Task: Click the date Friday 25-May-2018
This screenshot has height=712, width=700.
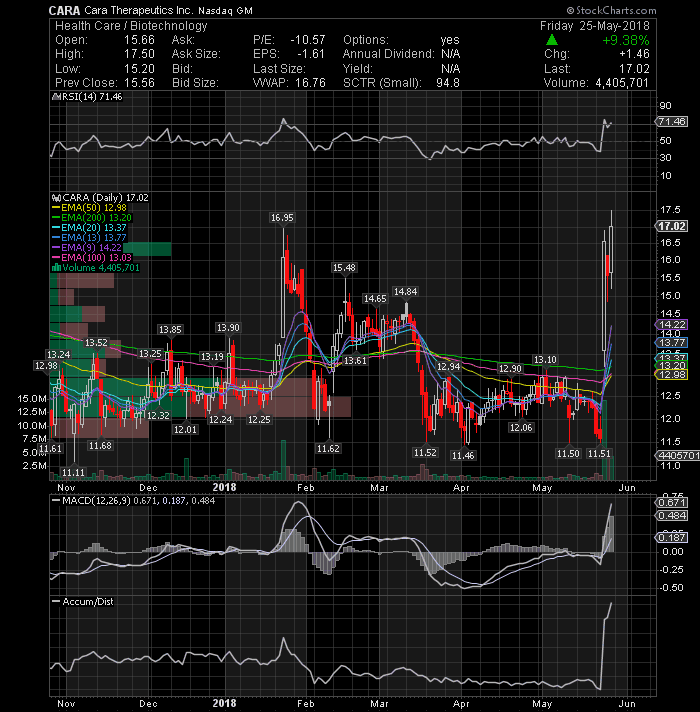Action: coord(595,26)
